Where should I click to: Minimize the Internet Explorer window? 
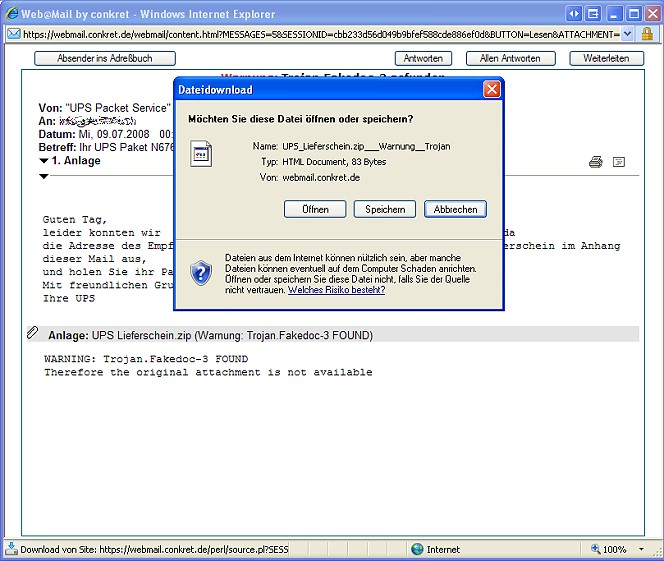(x=614, y=14)
